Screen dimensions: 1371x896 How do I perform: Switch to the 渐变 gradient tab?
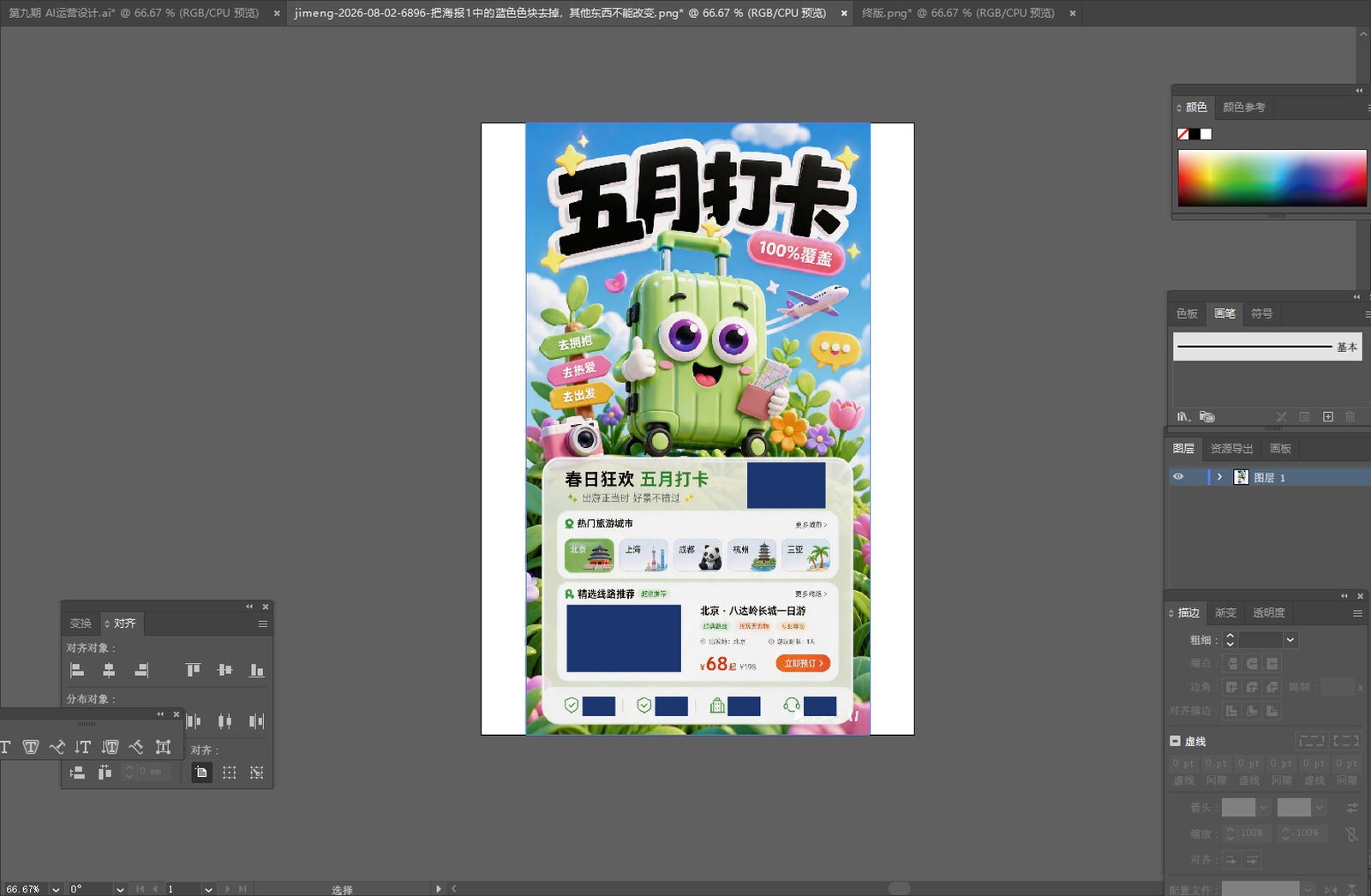1225,612
